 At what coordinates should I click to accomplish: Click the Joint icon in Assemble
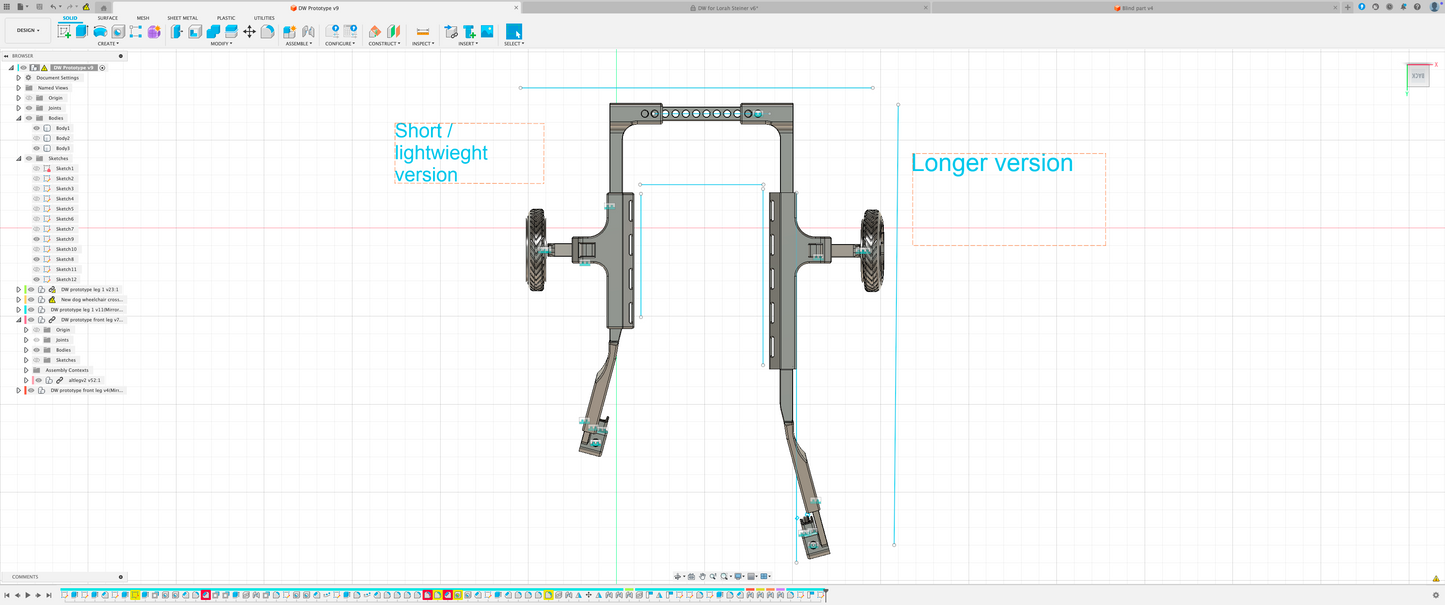coord(308,32)
